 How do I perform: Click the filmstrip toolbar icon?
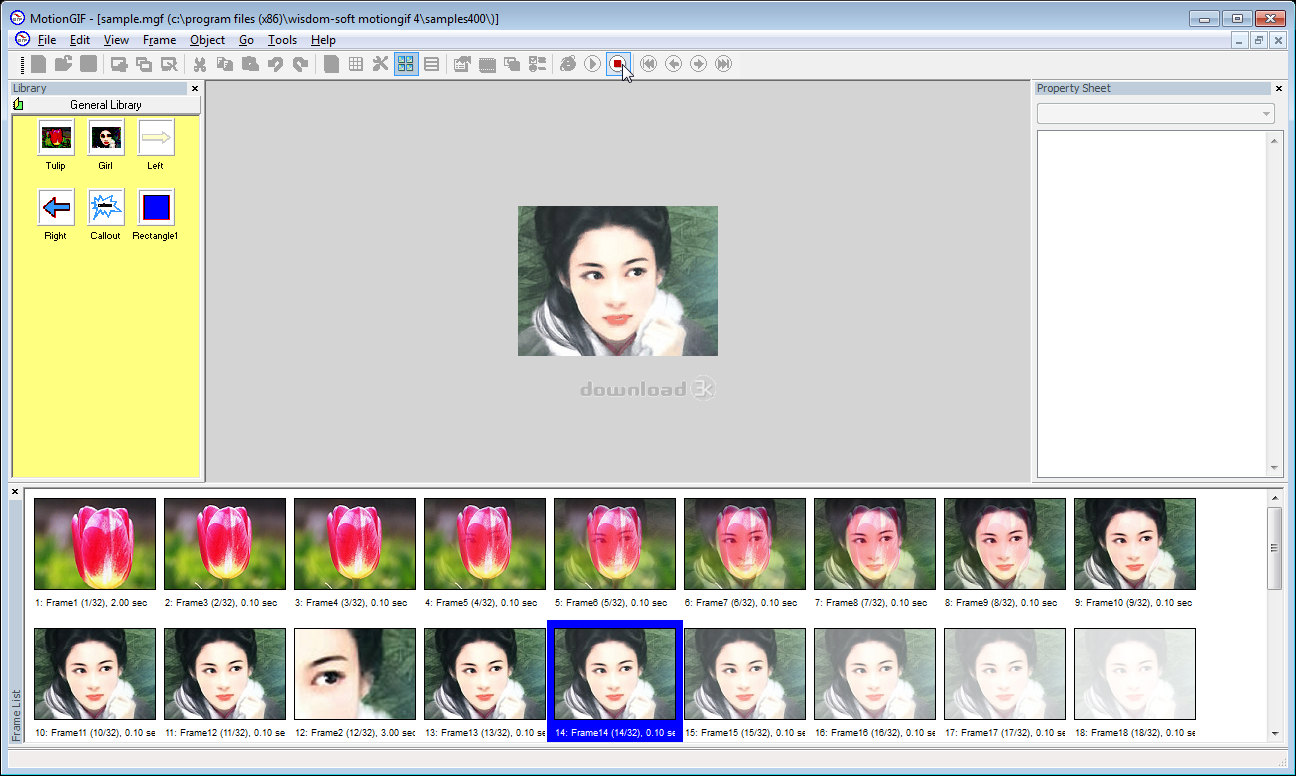(487, 64)
